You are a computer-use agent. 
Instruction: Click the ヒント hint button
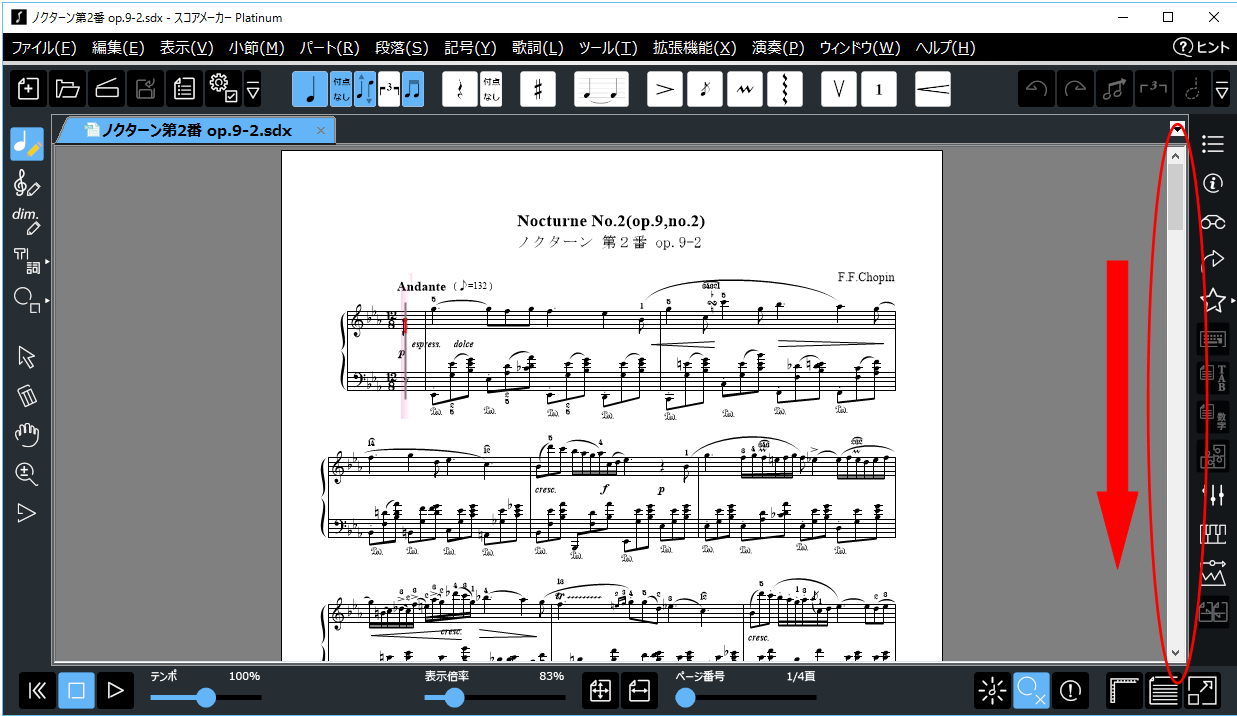point(1201,48)
